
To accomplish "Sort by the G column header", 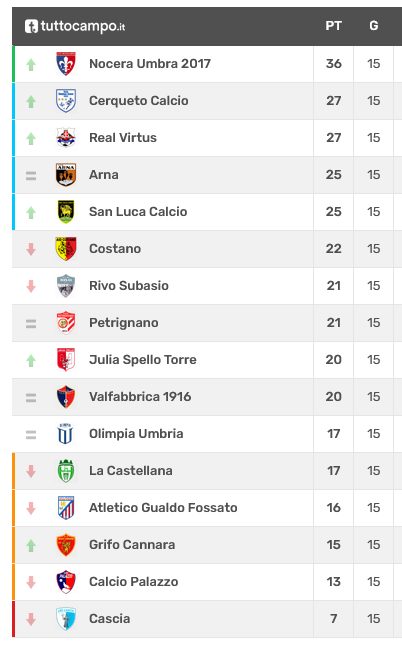I will click(x=374, y=26).
